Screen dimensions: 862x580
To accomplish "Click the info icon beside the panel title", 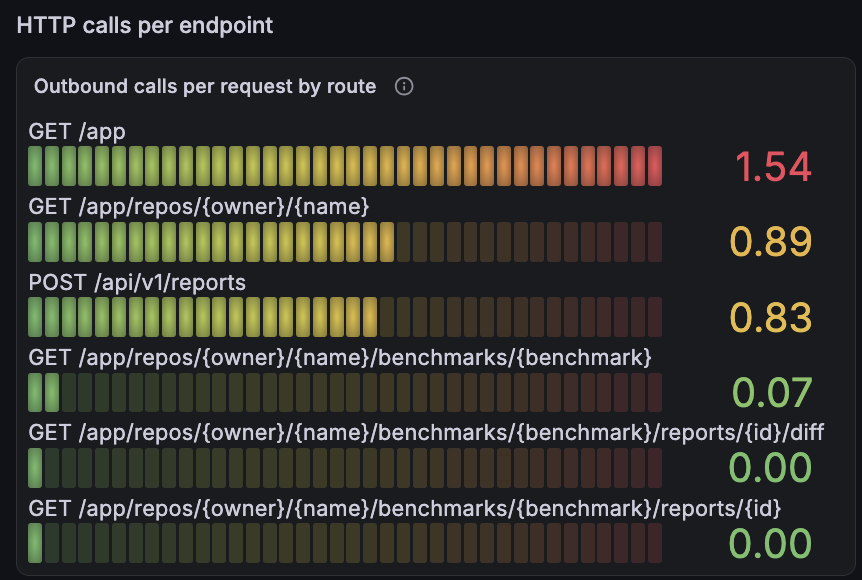I will click(404, 86).
